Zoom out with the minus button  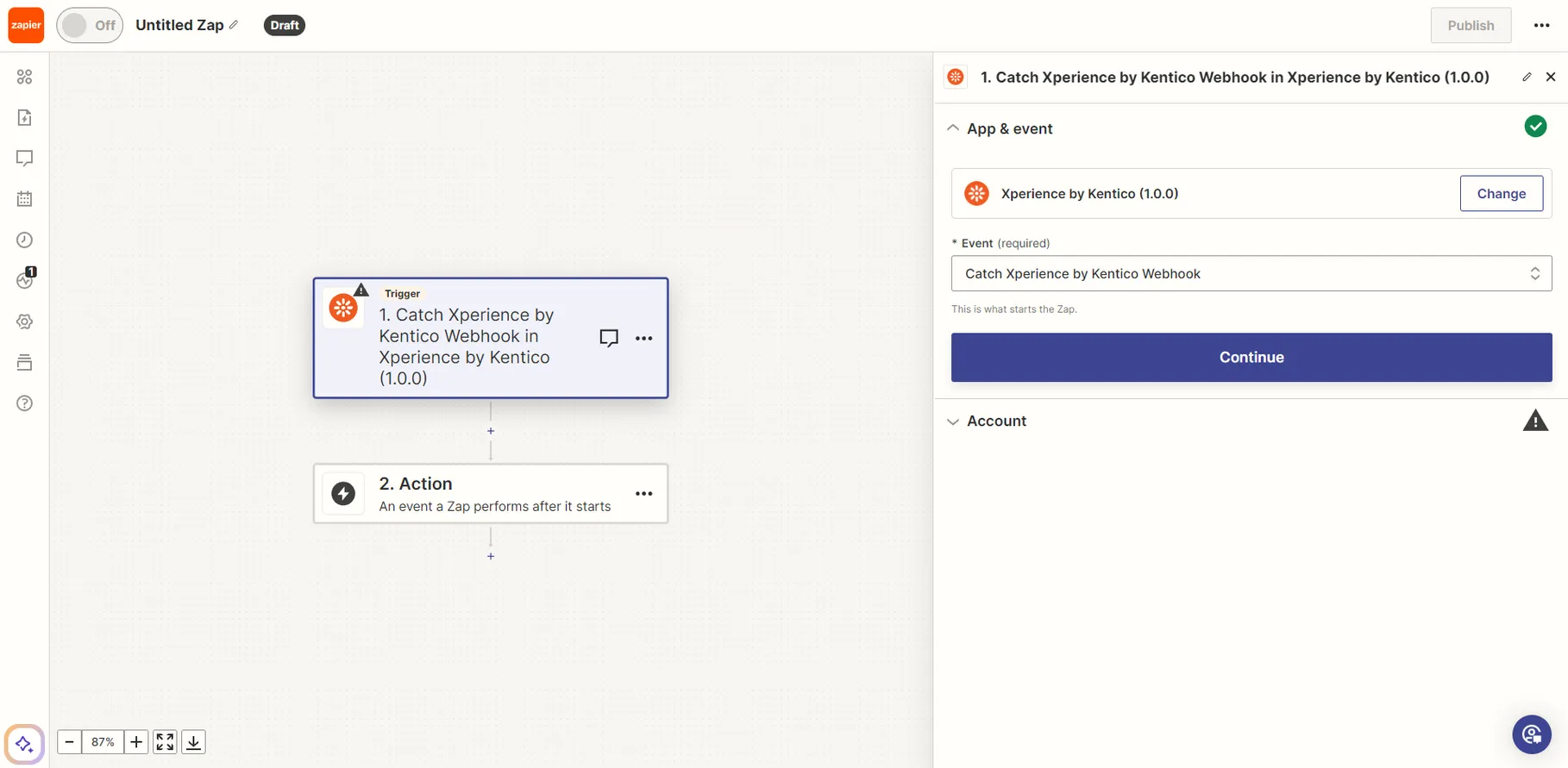[x=69, y=742]
